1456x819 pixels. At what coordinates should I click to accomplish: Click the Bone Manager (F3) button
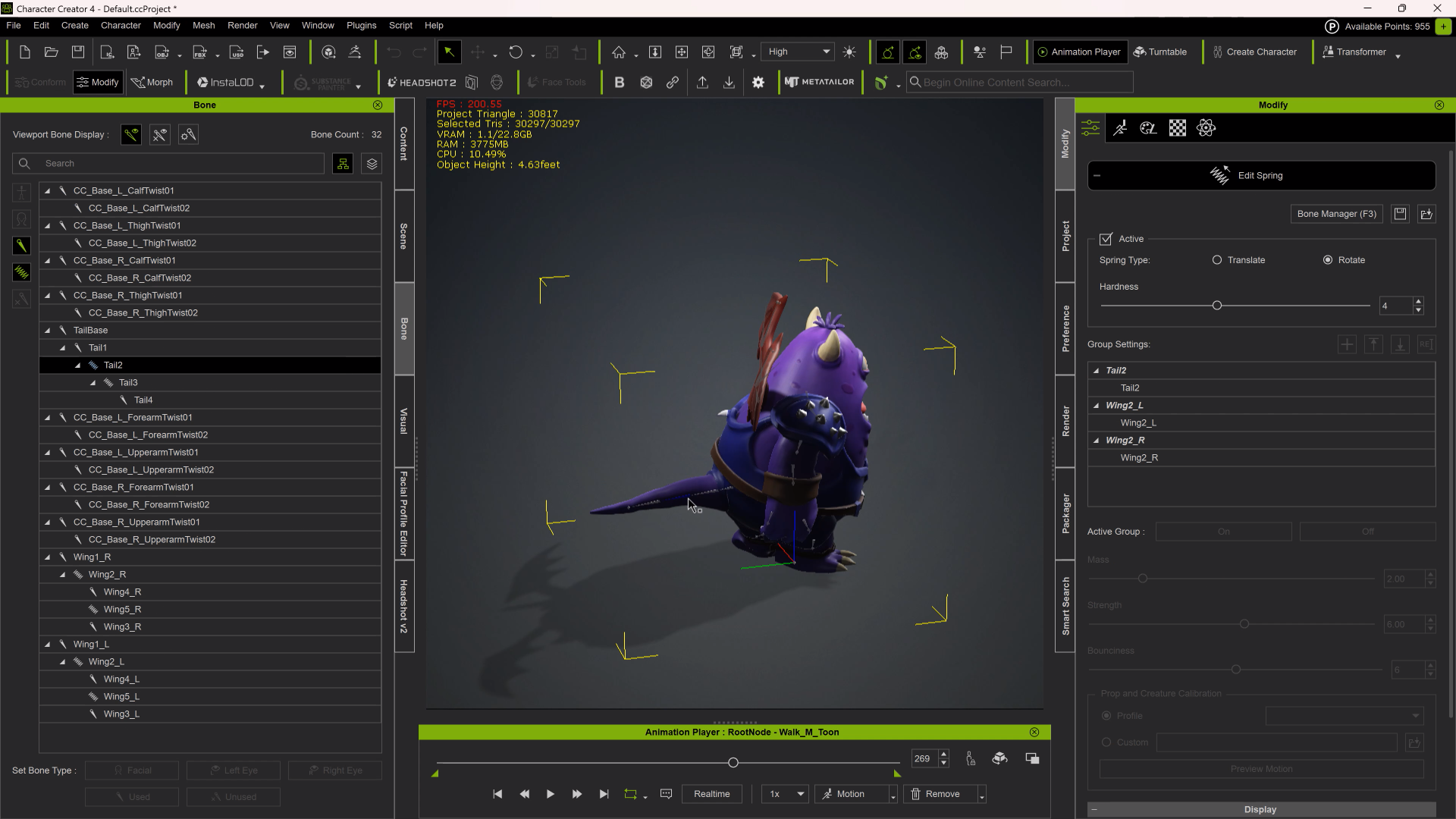1337,214
